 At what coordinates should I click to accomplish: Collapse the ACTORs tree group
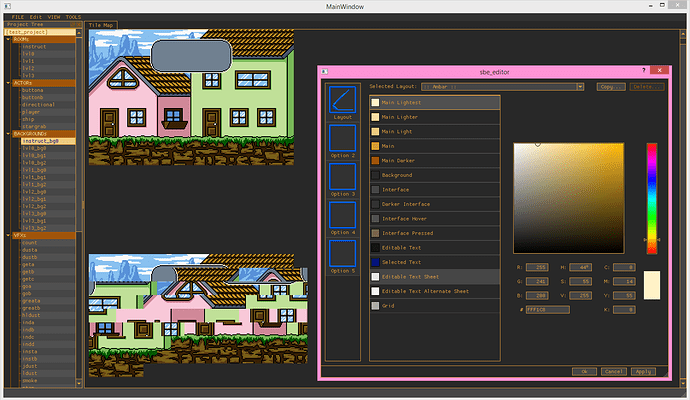[x=8, y=83]
